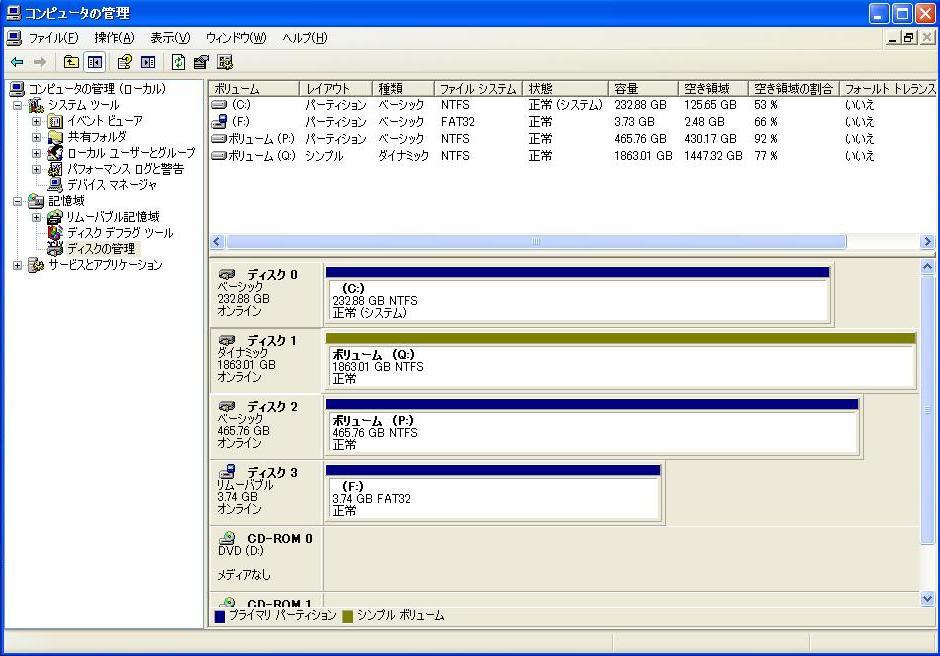Click the ボリューム (Q:) drive icon in list
940x656 pixels.
(219, 155)
